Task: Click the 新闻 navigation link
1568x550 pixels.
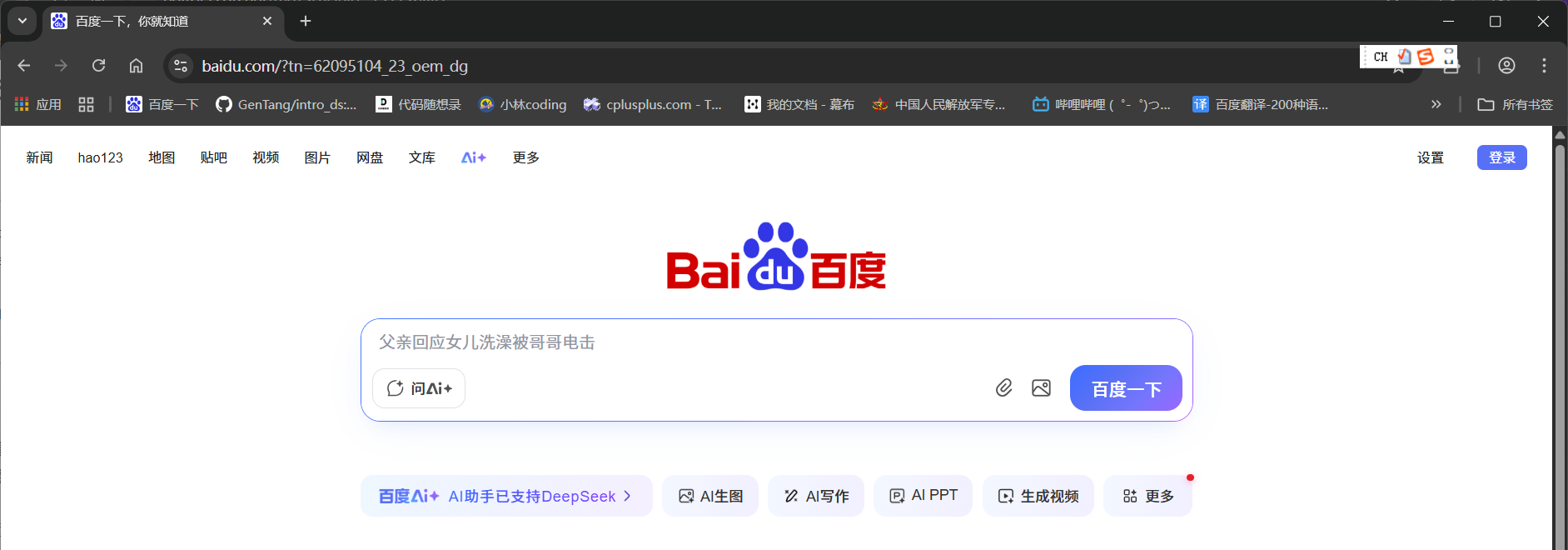Action: 39,157
